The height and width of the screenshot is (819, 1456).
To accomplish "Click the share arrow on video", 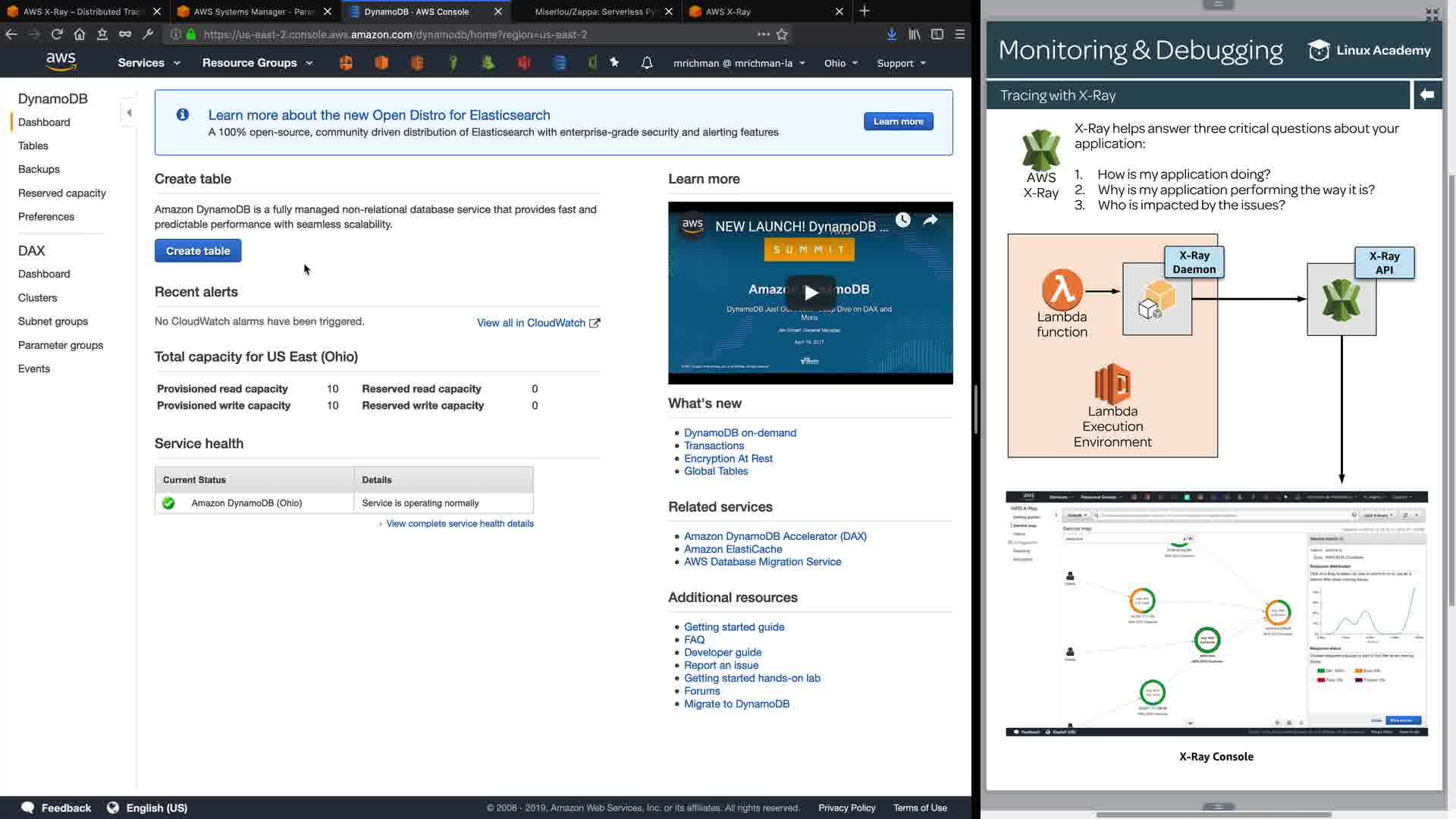I will pyautogui.click(x=930, y=220).
